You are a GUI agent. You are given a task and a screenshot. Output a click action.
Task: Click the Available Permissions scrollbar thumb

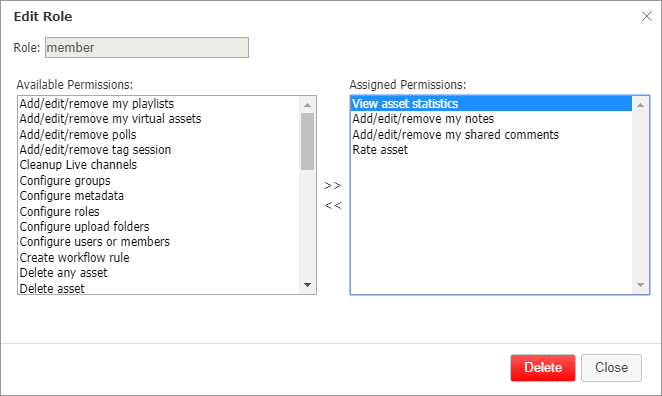307,141
